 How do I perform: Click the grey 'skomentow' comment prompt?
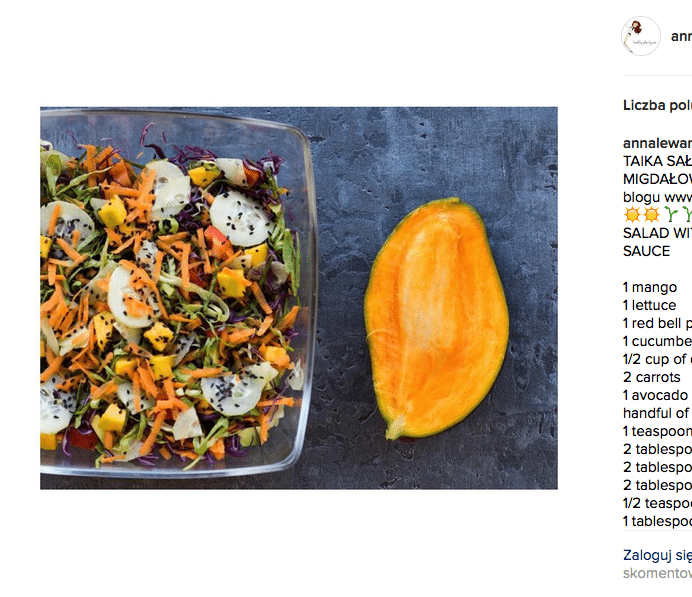(657, 573)
